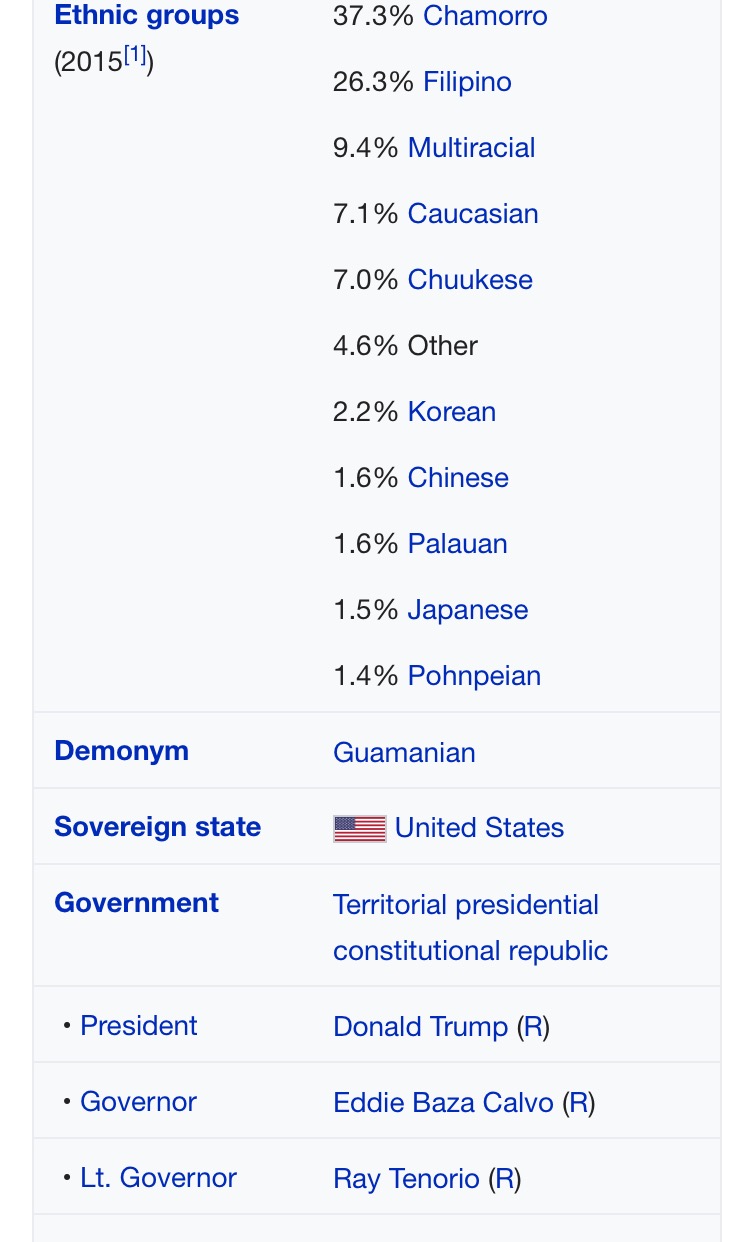Follow the Japanese link

(x=467, y=610)
